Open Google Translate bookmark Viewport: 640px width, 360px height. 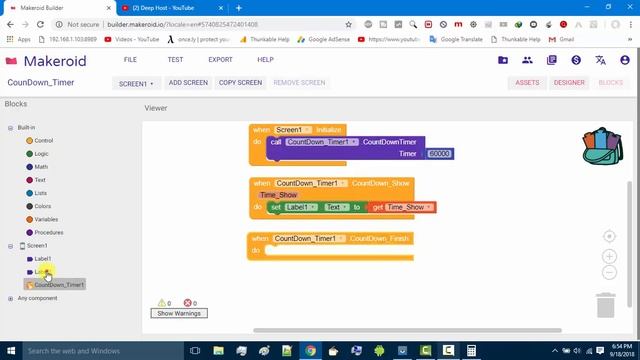click(456, 39)
